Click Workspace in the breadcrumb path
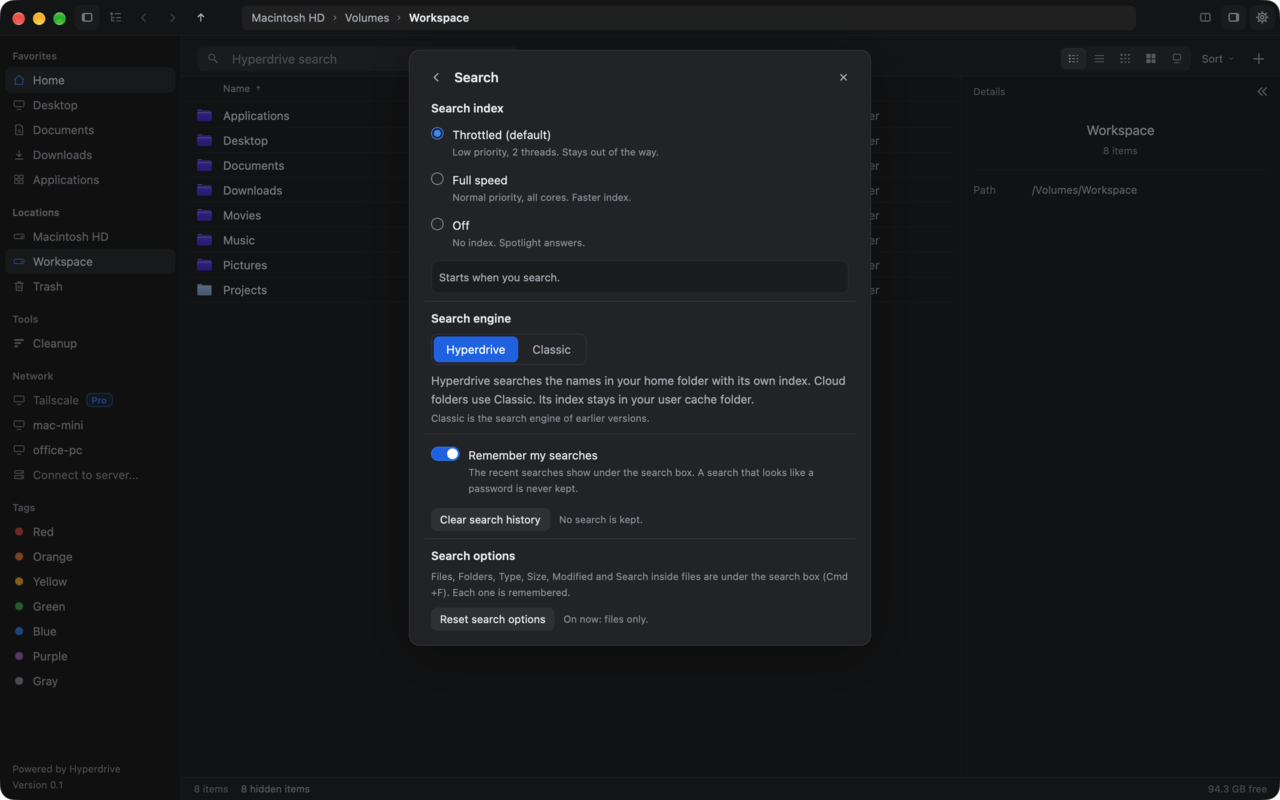Screen dimensions: 1280x800 (x=439, y=18)
